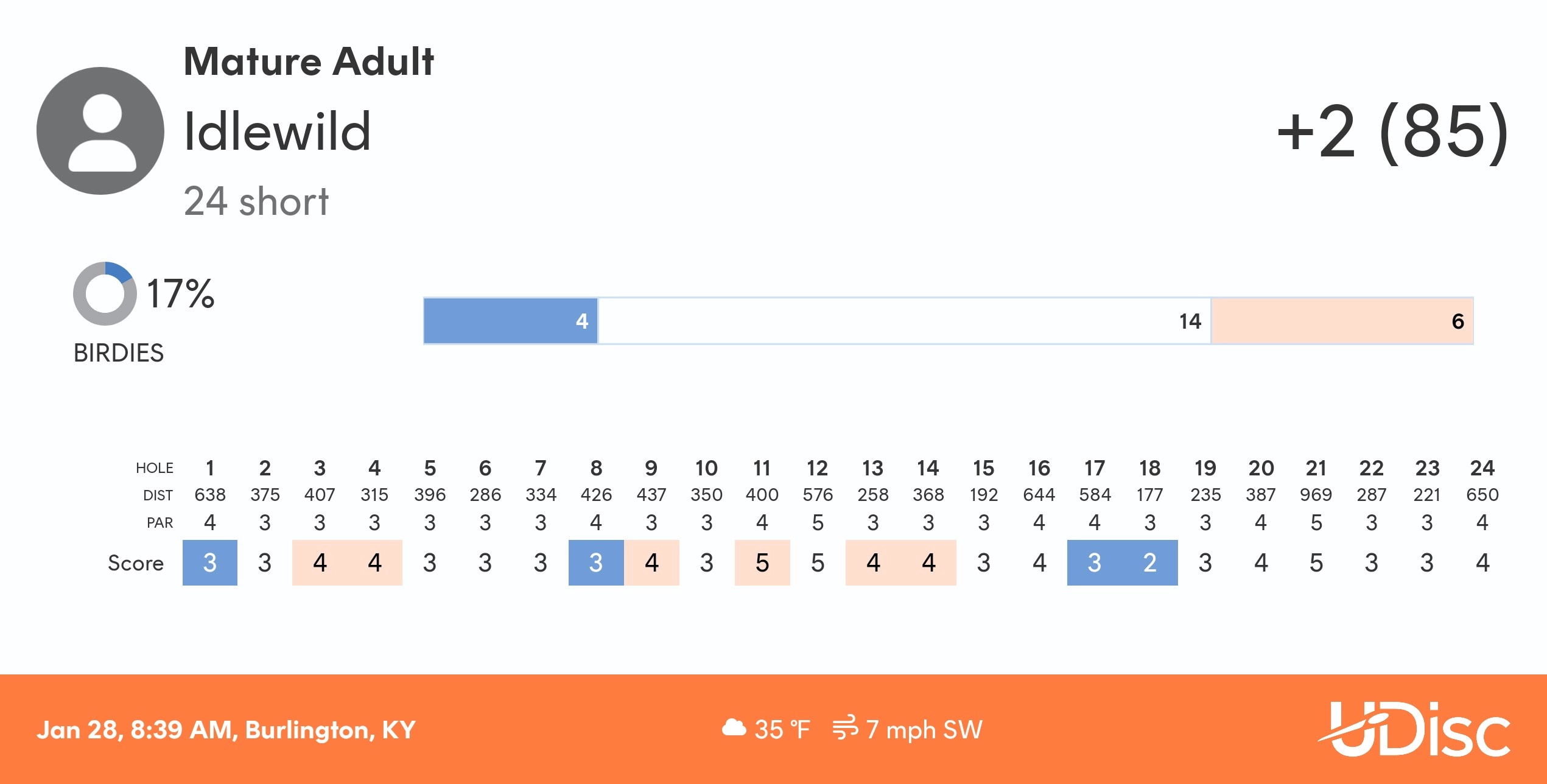Click the 17% birdies percentage text
The image size is (1547, 784).
[x=181, y=293]
